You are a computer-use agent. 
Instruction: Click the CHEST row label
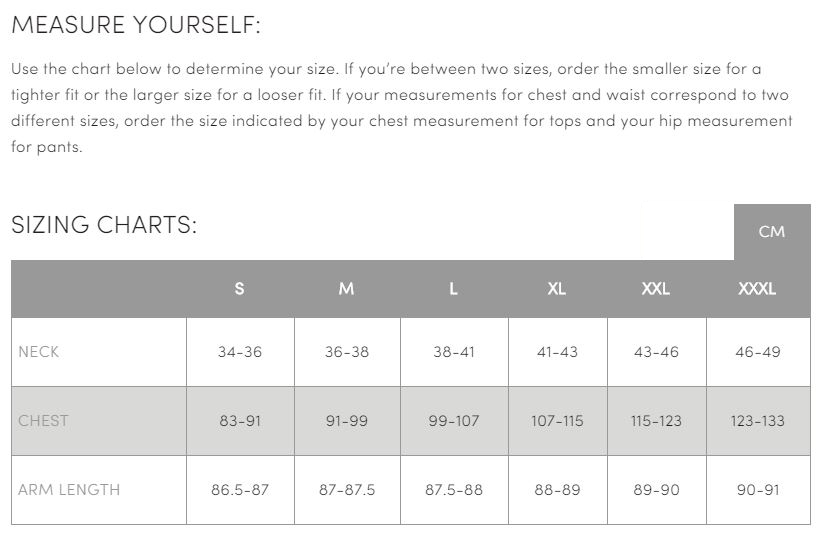[43, 421]
